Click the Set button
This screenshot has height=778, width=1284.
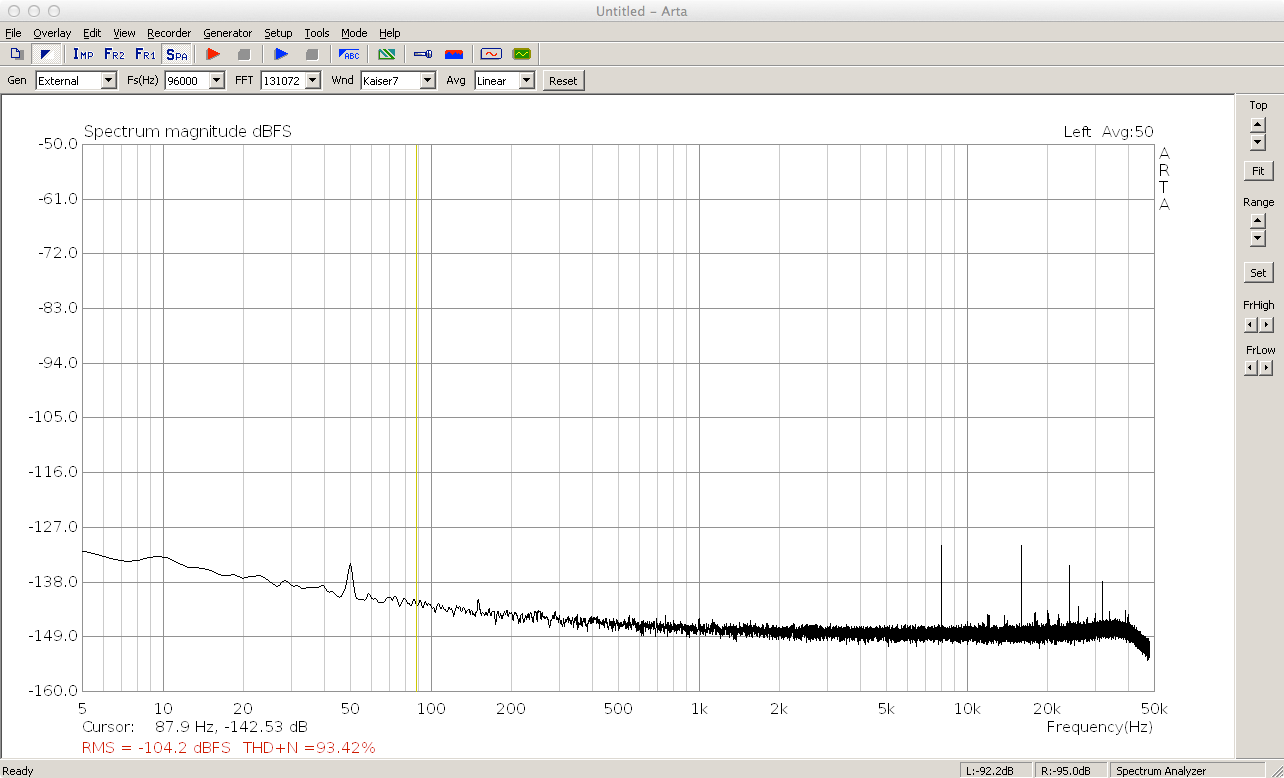coord(1258,272)
